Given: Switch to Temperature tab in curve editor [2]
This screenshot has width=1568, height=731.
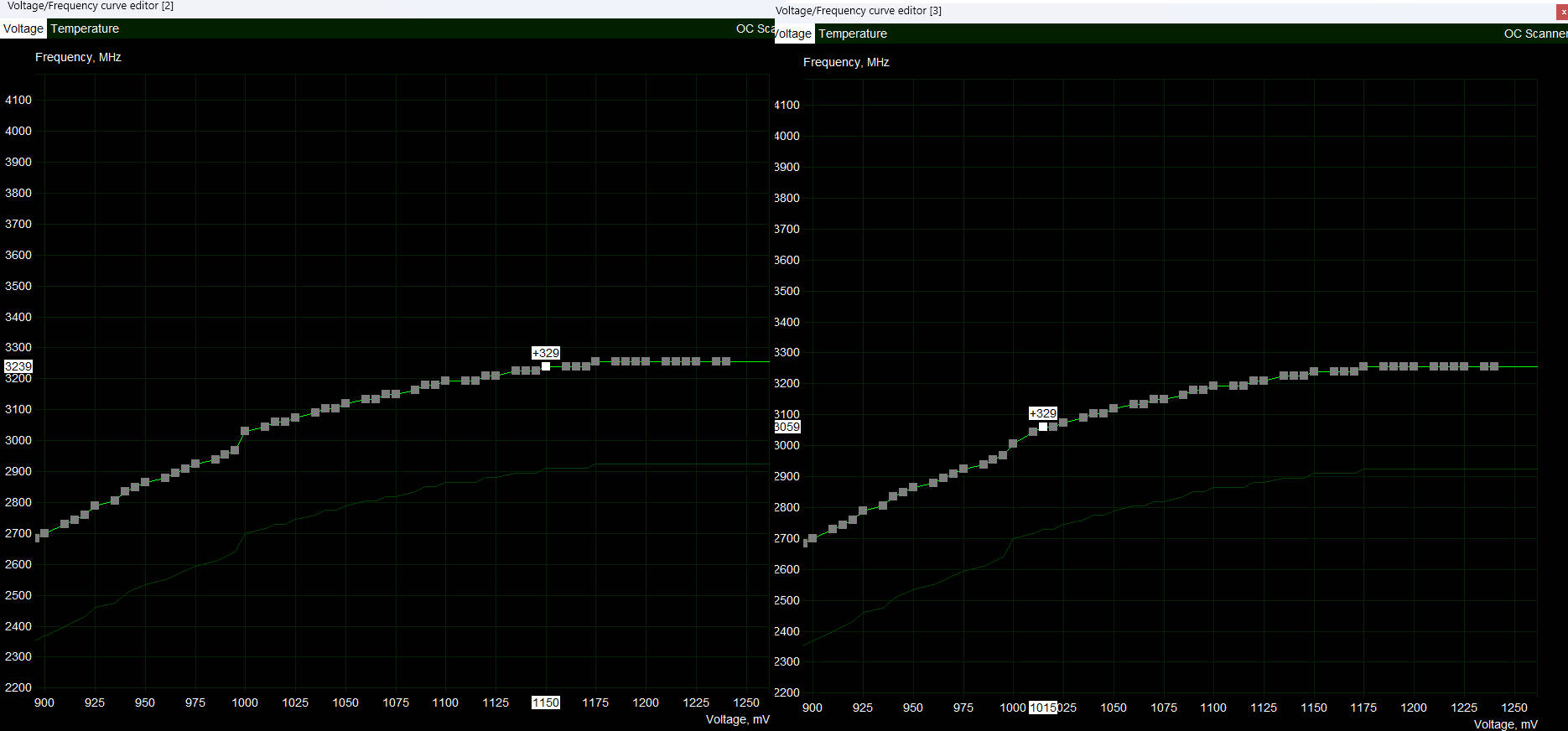Looking at the screenshot, I should (x=85, y=29).
